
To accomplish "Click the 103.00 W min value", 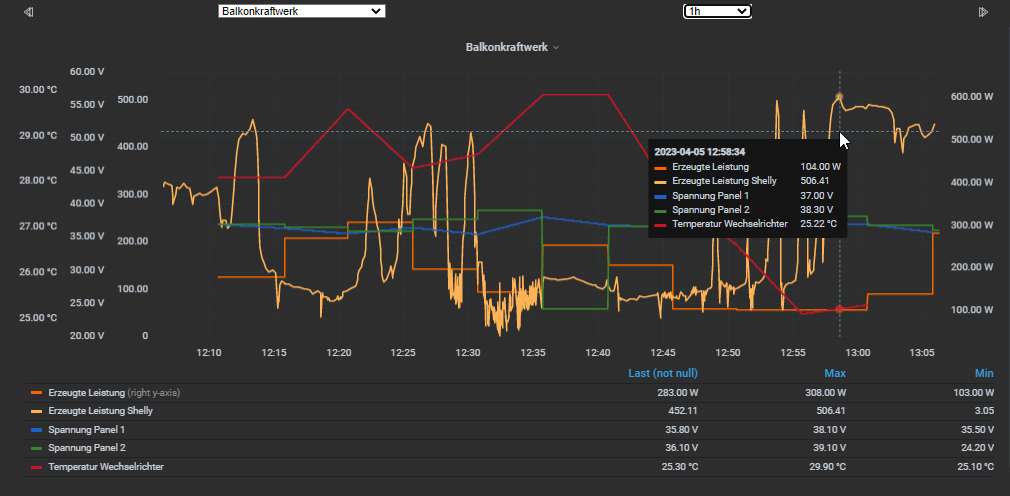I will [971, 392].
